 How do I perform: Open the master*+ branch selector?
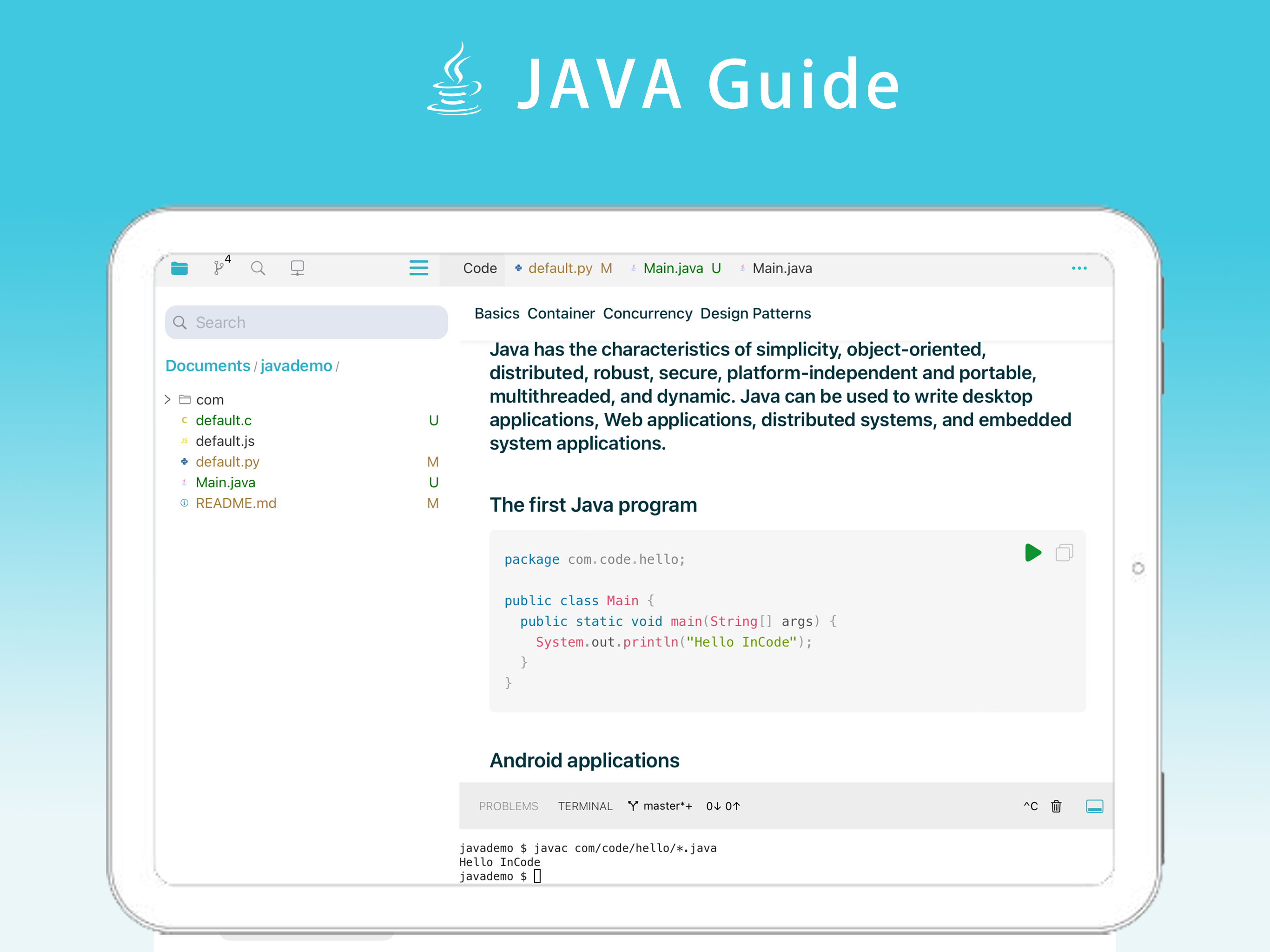[660, 806]
